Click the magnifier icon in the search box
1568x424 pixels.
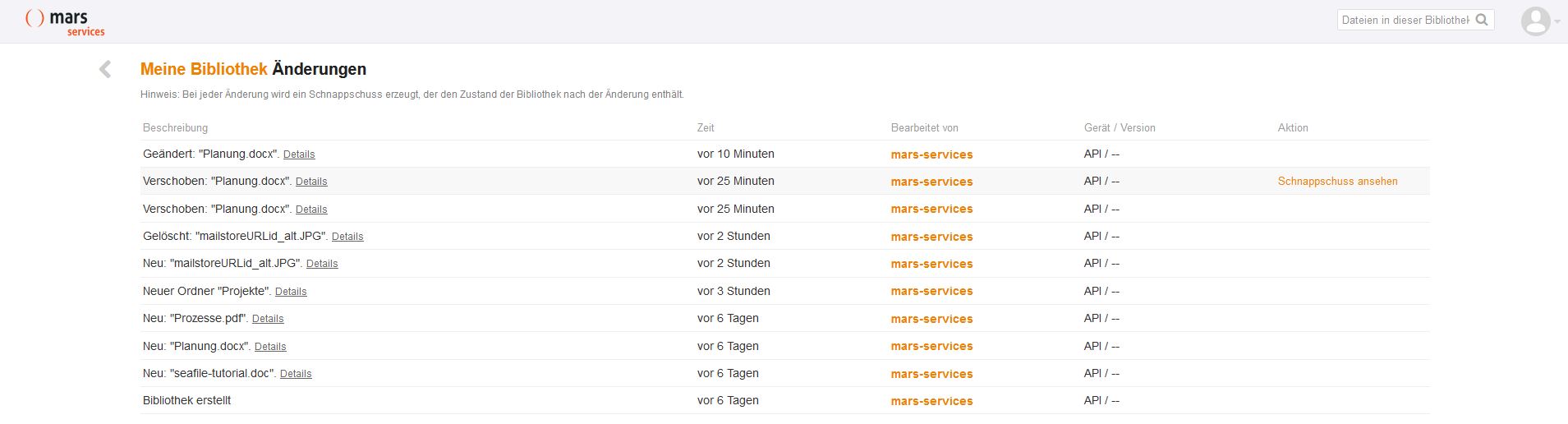(1482, 20)
